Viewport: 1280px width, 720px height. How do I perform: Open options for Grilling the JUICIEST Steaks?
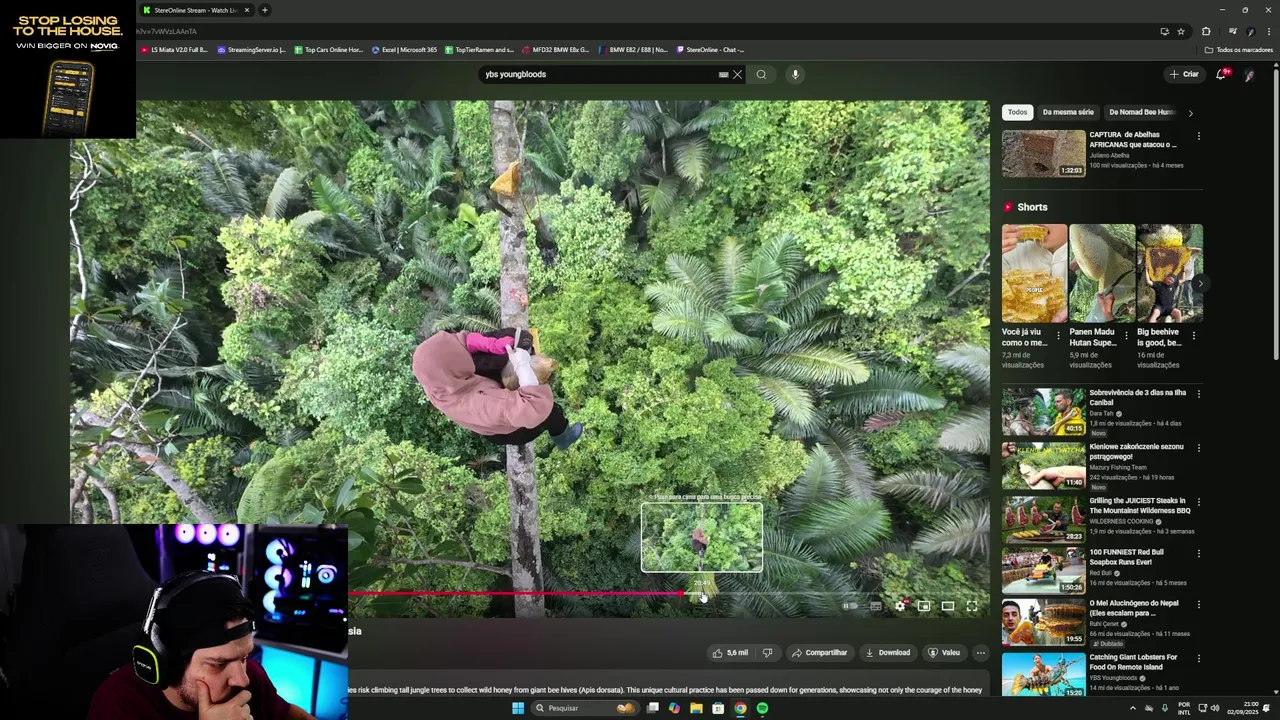point(1198,502)
